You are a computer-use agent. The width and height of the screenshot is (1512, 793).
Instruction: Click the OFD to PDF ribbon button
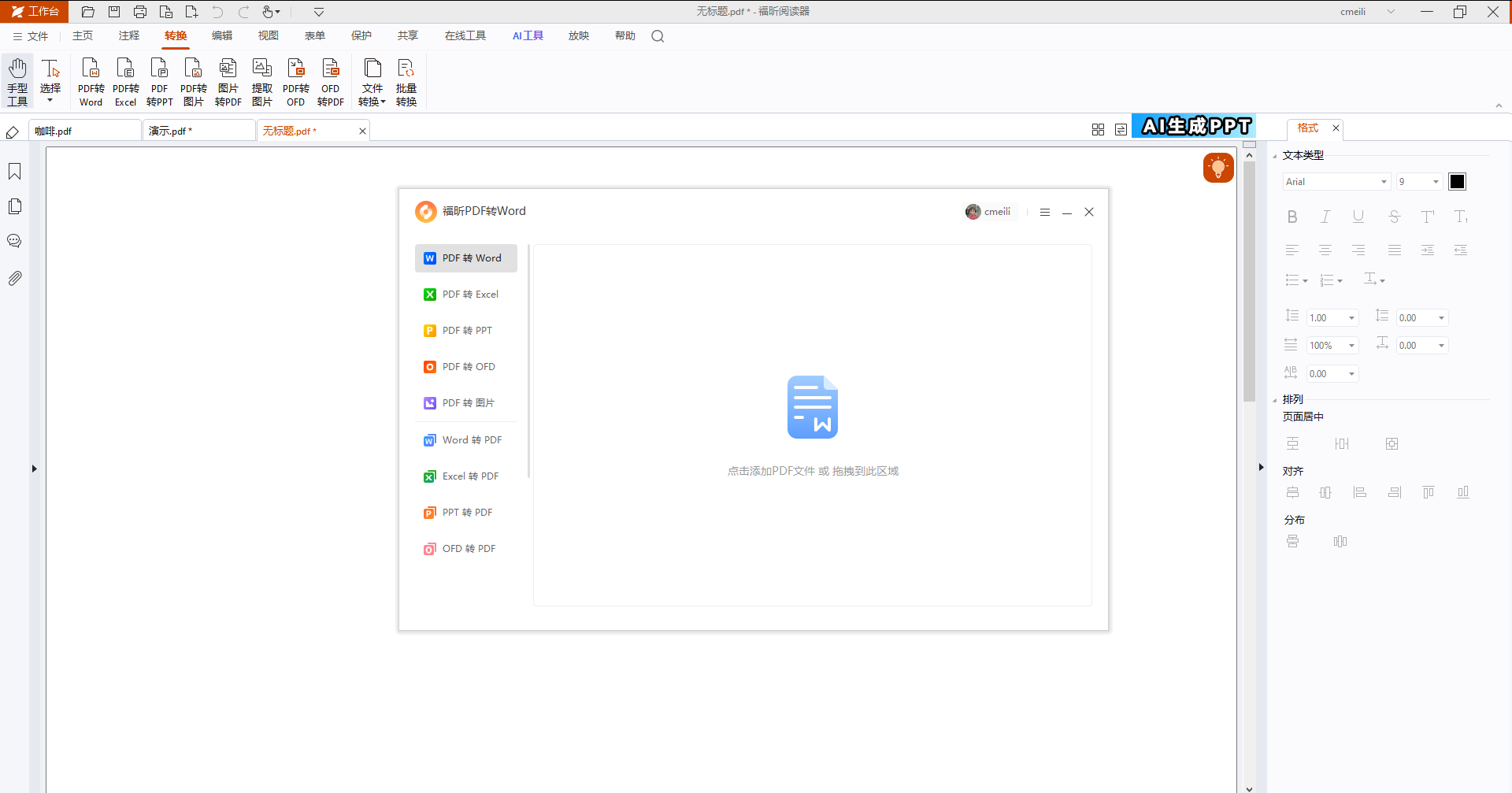331,81
